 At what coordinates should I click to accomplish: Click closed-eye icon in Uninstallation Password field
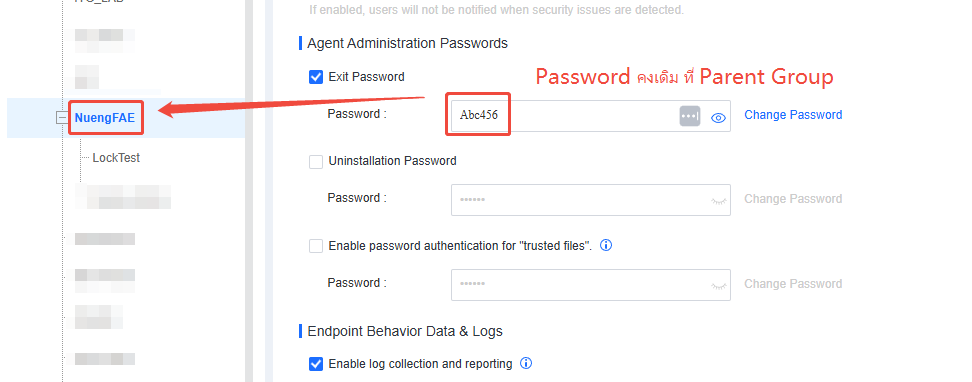pyautogui.click(x=718, y=200)
